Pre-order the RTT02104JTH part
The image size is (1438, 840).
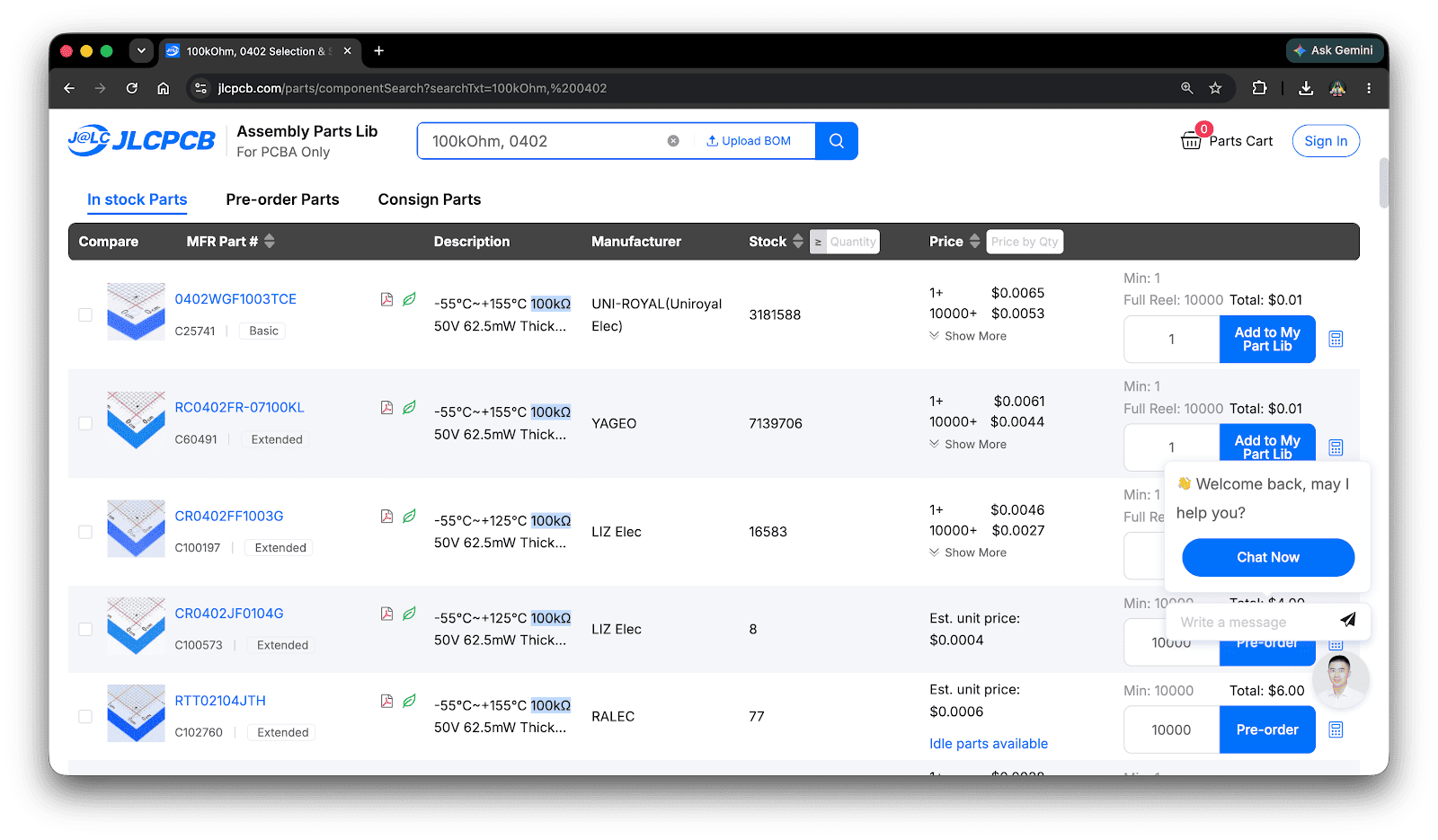pyautogui.click(x=1267, y=729)
